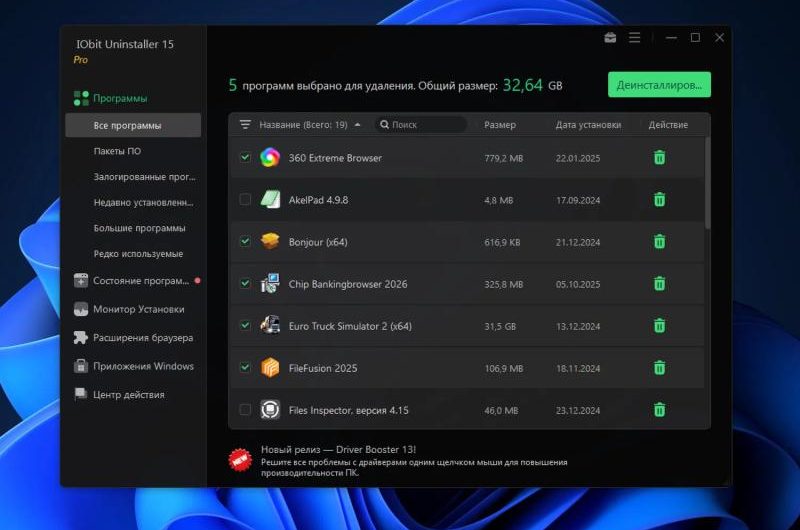Click the red NEW badge for Driver Booster
Screen dimensions: 800x530
click(240, 459)
